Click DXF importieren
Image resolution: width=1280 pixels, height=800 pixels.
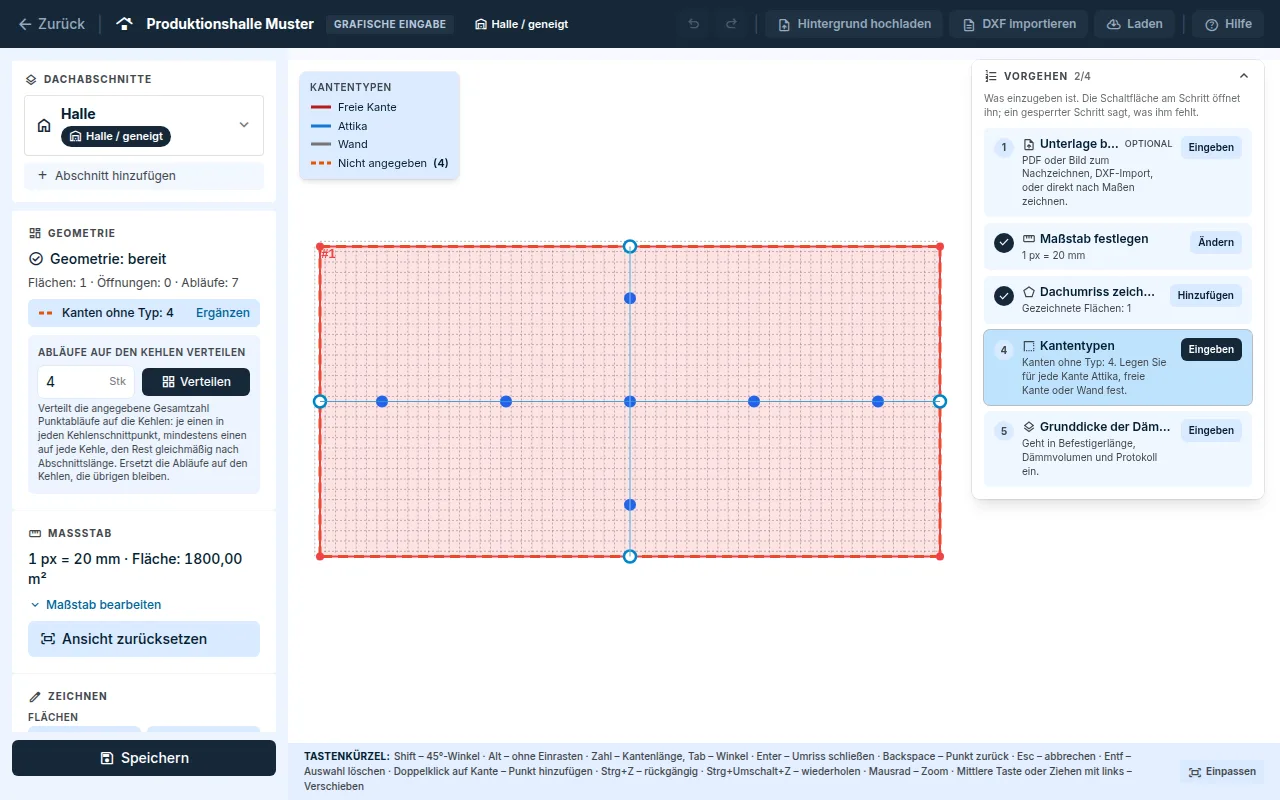[x=1019, y=24]
